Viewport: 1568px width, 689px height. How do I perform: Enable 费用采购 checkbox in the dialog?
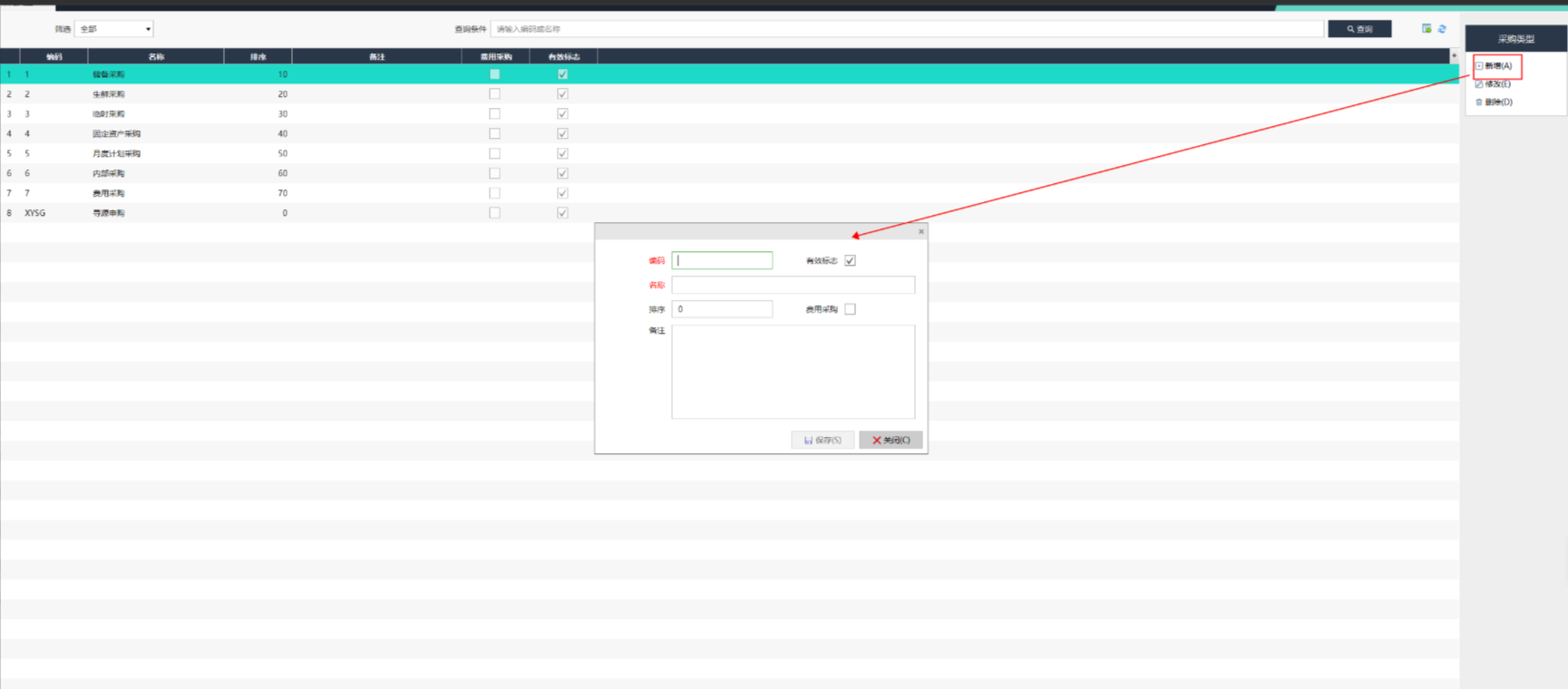click(x=850, y=309)
